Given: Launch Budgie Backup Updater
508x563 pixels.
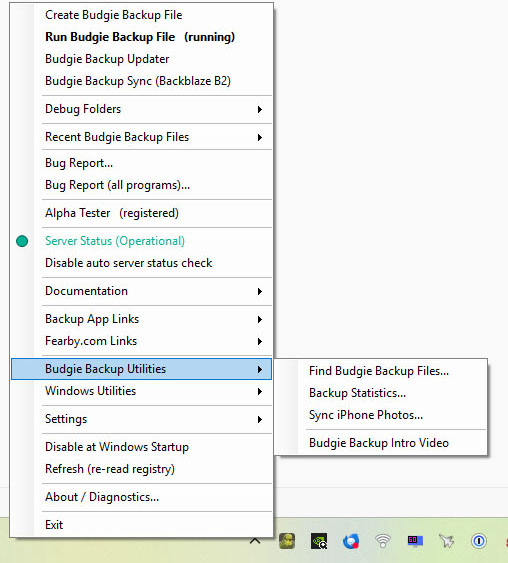Looking at the screenshot, I should pyautogui.click(x=141, y=59).
